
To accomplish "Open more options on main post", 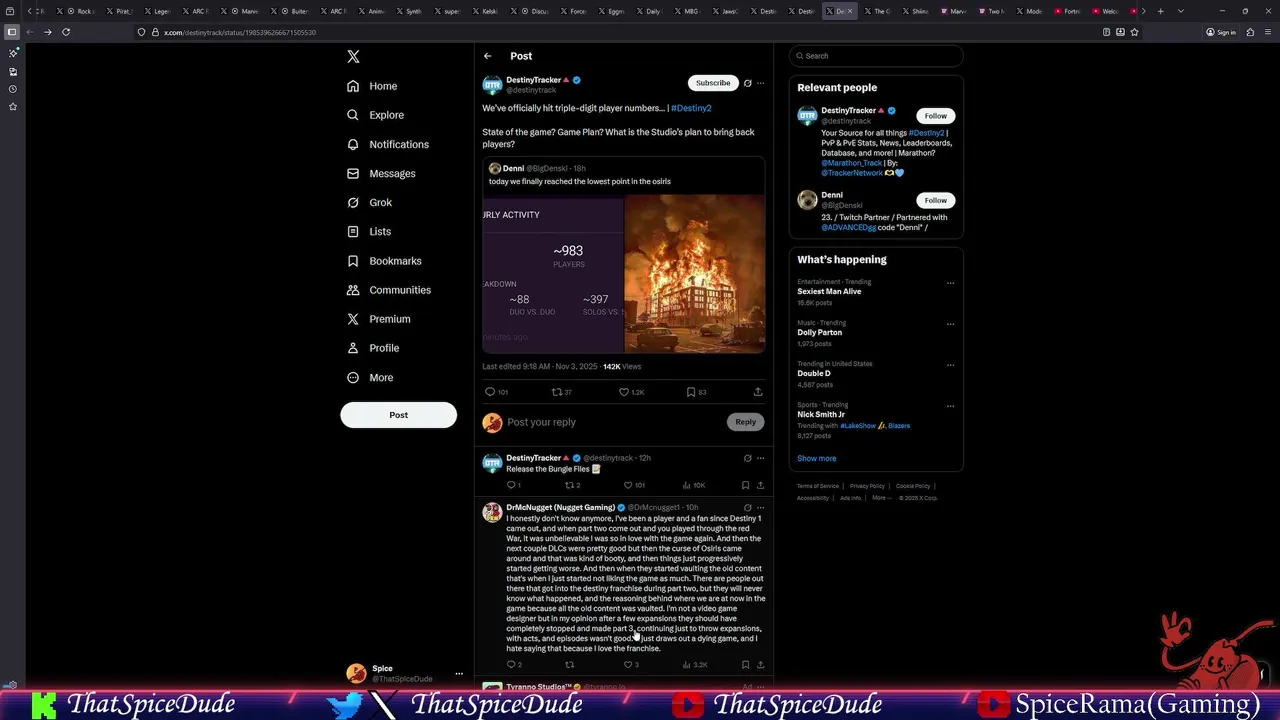I will [760, 83].
